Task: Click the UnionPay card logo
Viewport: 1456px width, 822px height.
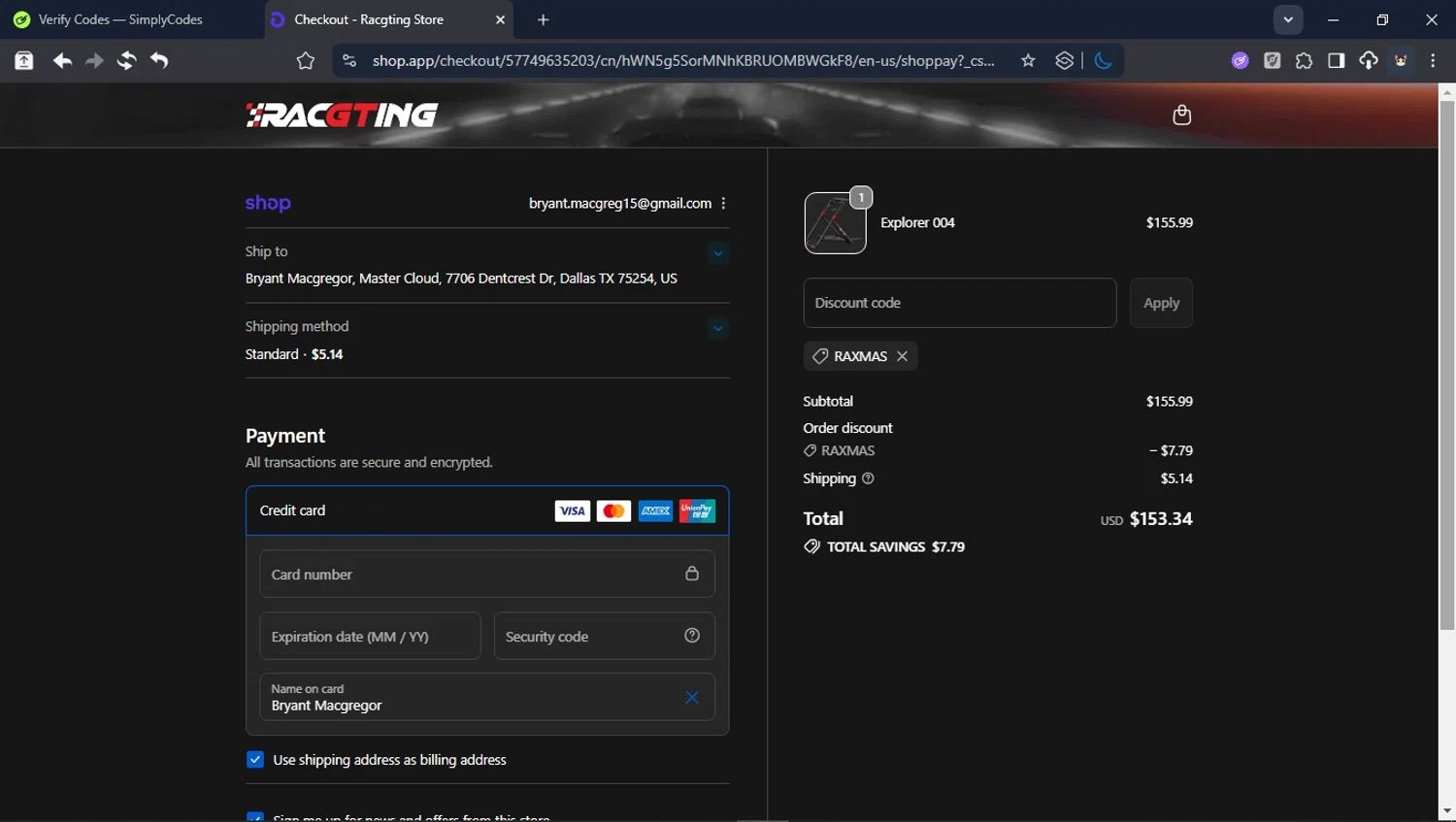Action: point(697,510)
